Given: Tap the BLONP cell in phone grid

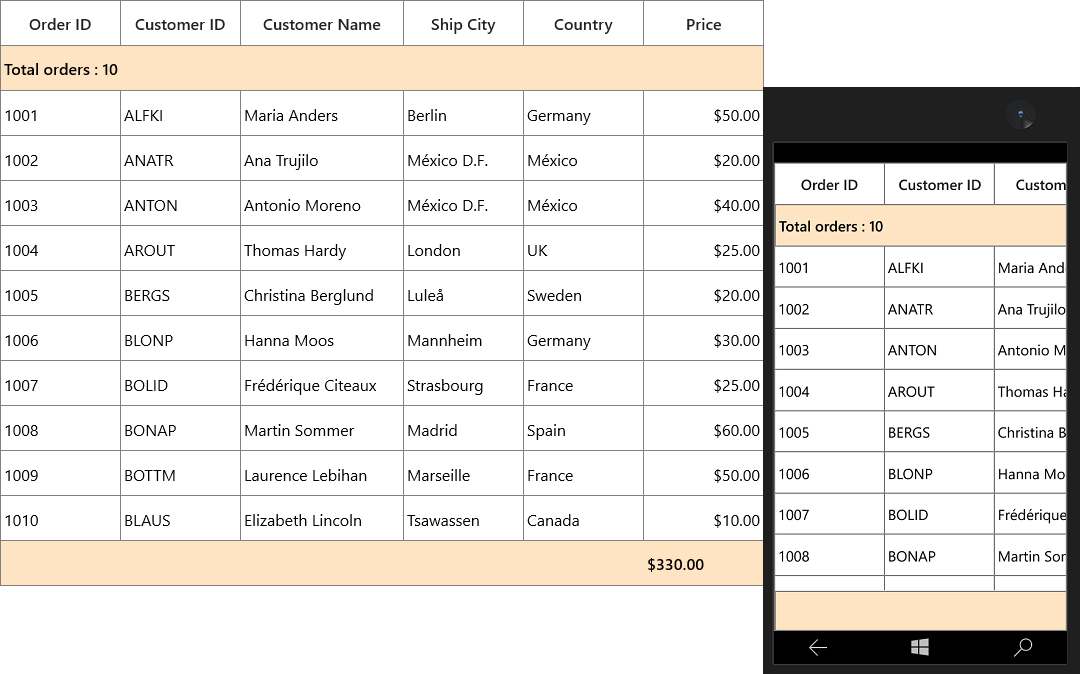Looking at the screenshot, I should coord(939,474).
